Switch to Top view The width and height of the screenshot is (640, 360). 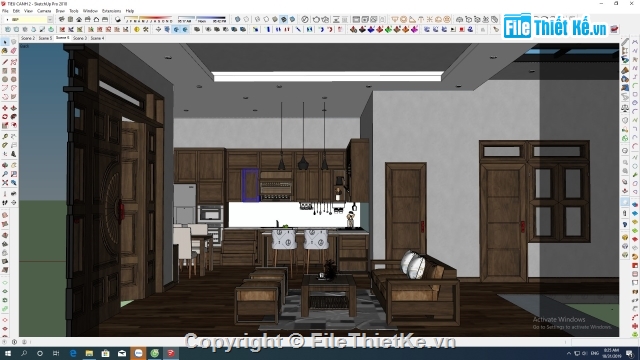(x=70, y=19)
